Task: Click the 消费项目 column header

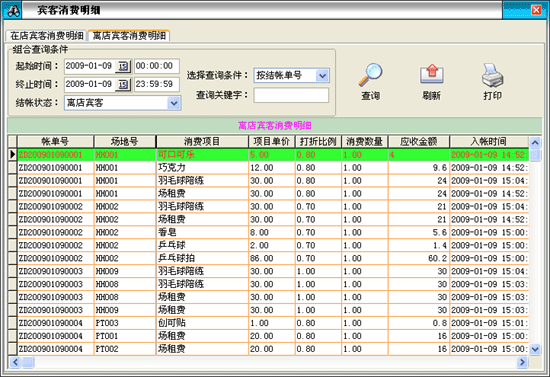Action: (x=202, y=142)
